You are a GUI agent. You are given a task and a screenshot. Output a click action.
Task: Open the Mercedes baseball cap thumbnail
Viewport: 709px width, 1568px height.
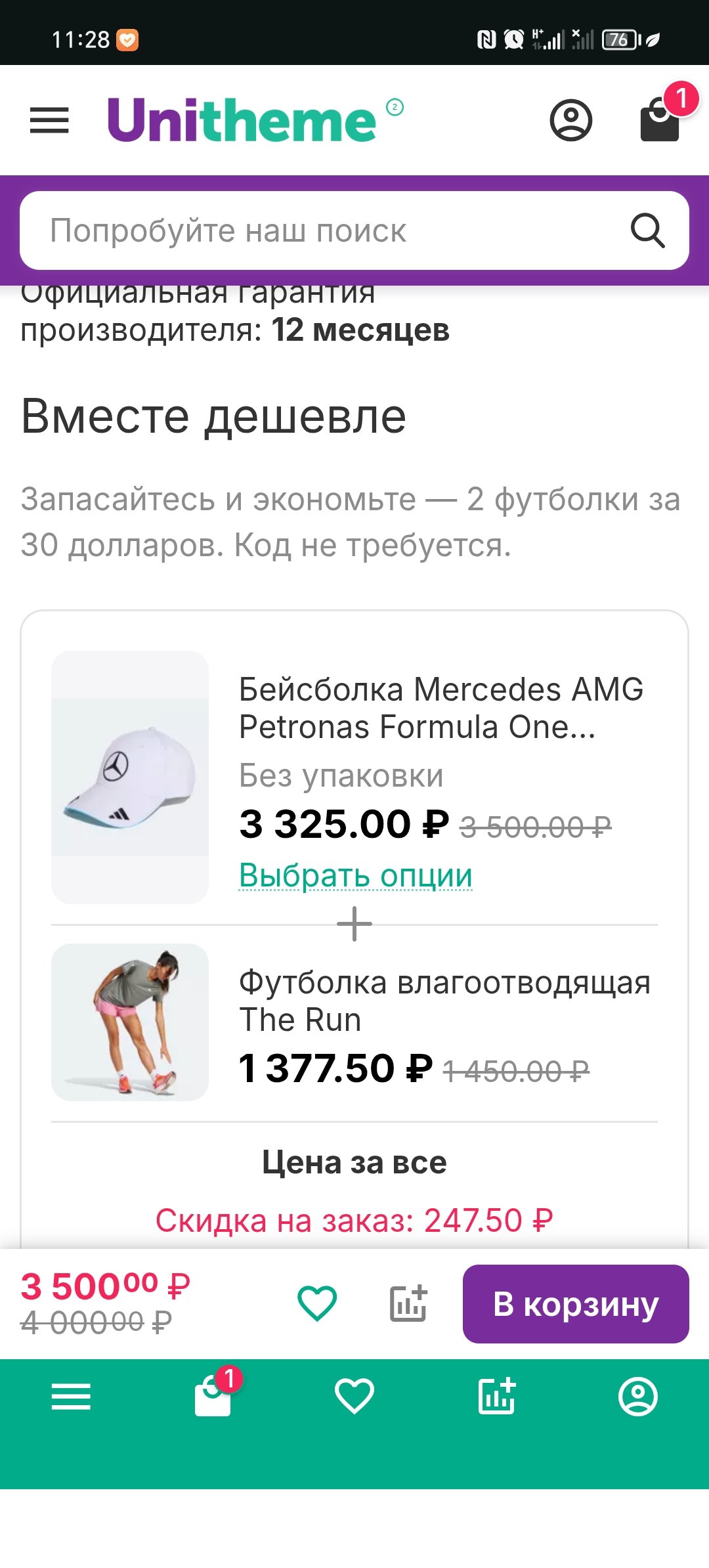point(130,777)
